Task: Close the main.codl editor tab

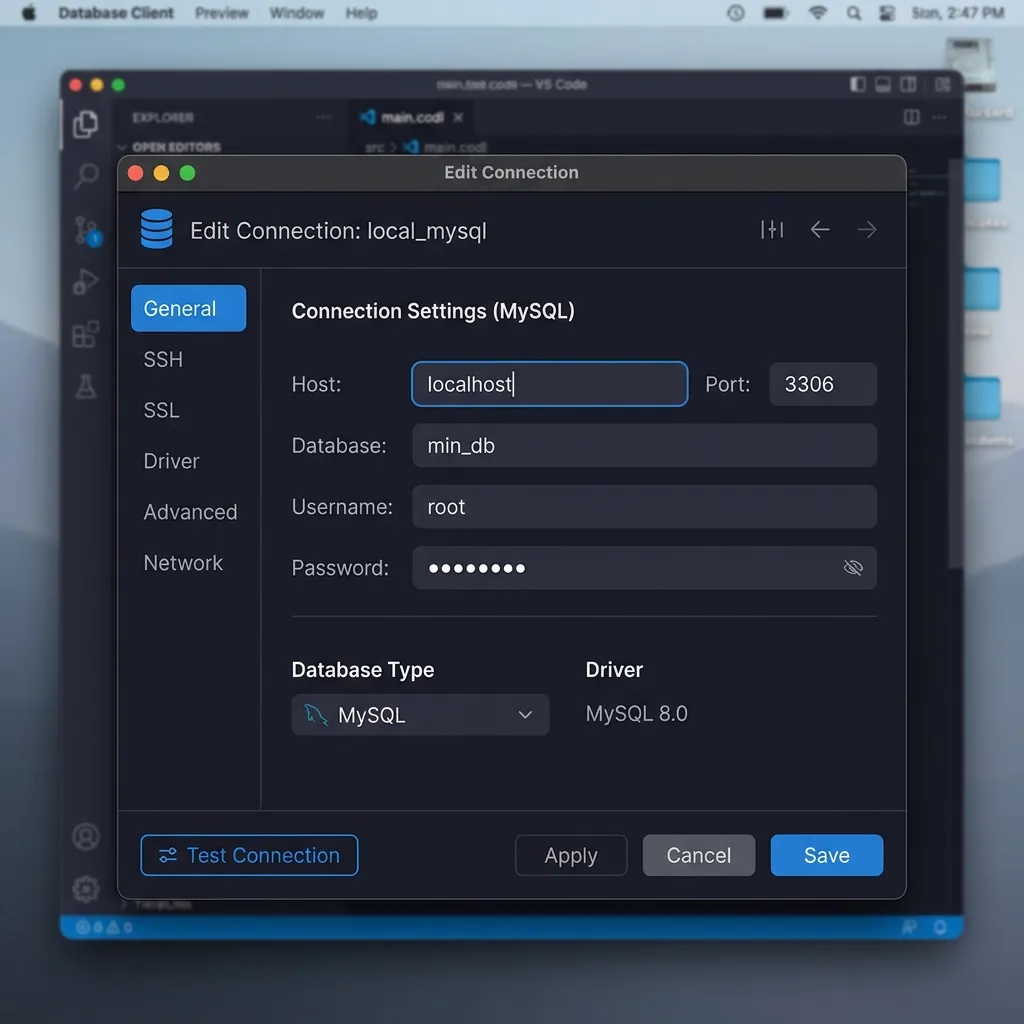Action: pos(458,117)
